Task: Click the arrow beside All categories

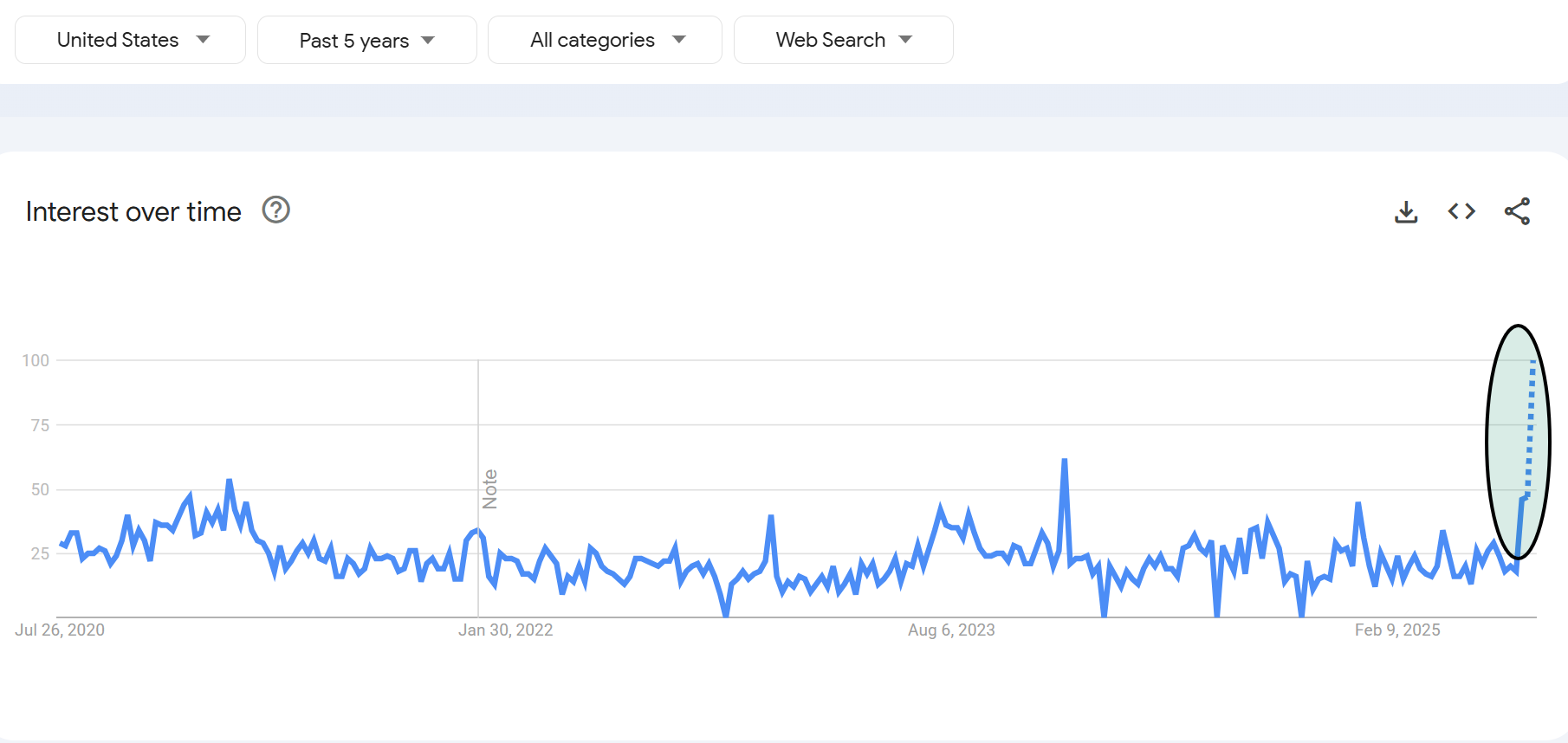Action: (x=679, y=40)
